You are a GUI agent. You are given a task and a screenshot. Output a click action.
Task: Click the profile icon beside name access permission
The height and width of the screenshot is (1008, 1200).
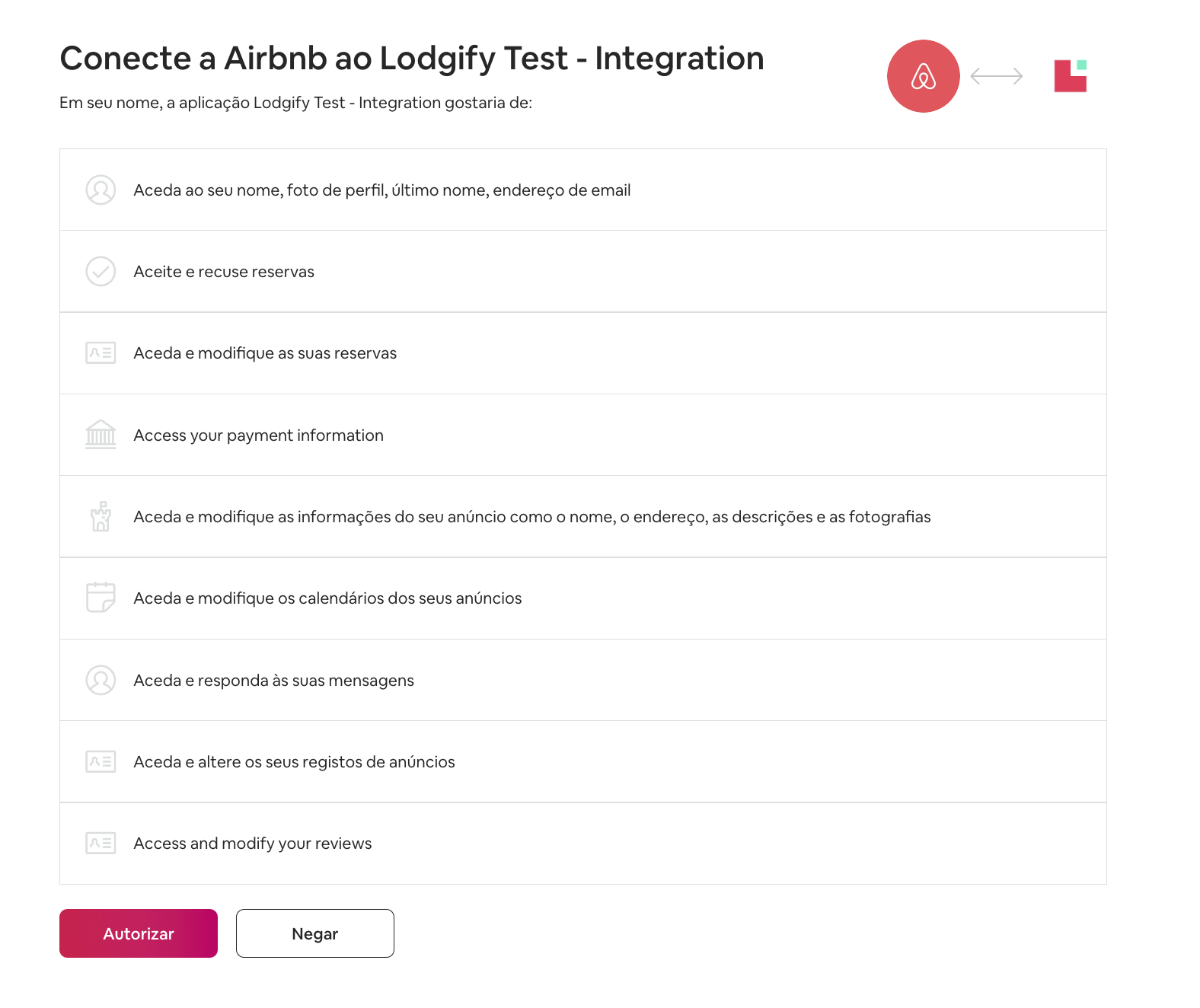[x=101, y=190]
